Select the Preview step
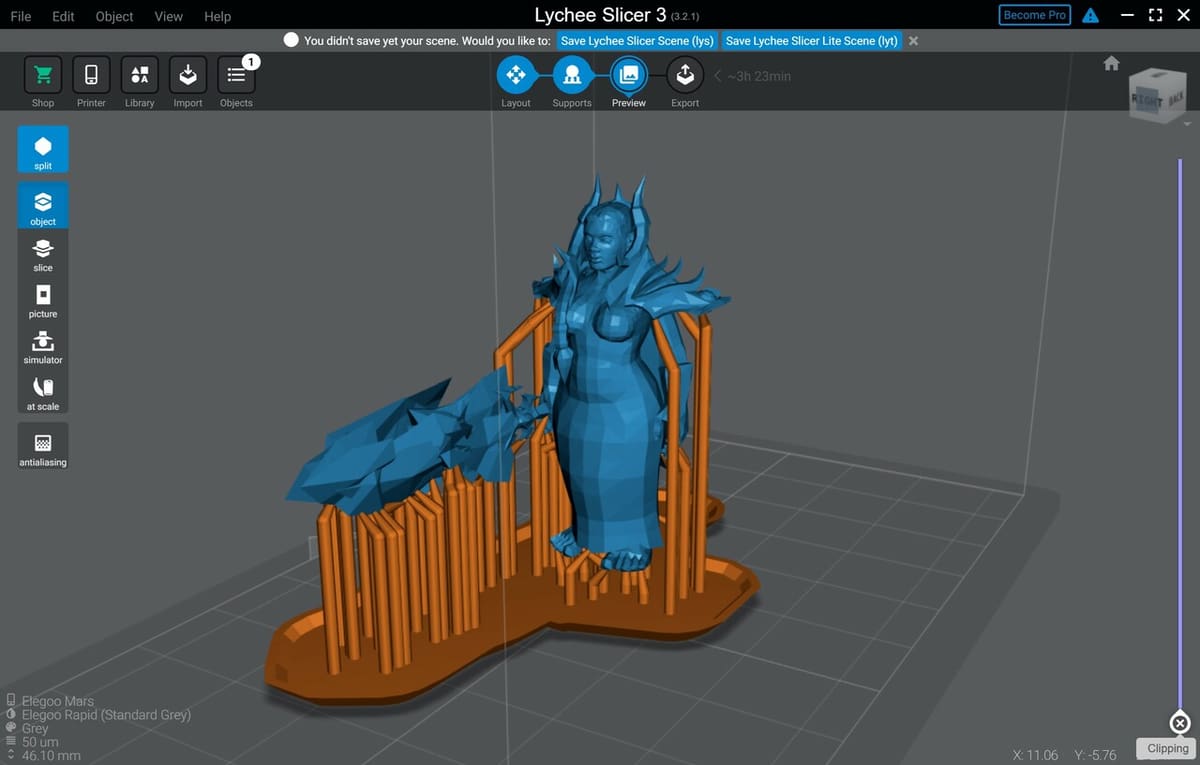1200x765 pixels. [629, 74]
